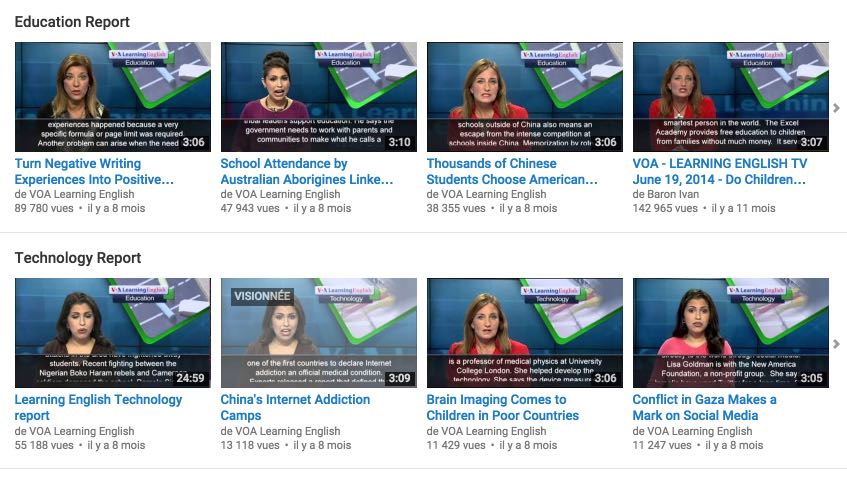
Task: Click title Brain Imaging Comes to Children
Action: click(x=502, y=407)
